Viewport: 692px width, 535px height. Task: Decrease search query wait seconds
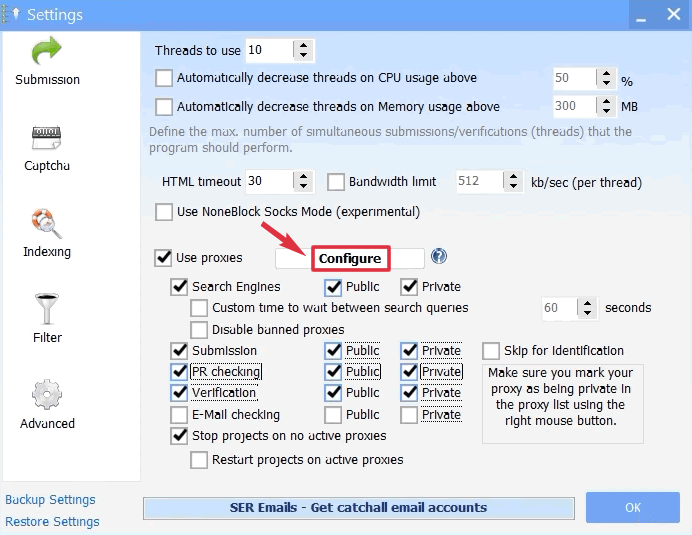point(587,313)
